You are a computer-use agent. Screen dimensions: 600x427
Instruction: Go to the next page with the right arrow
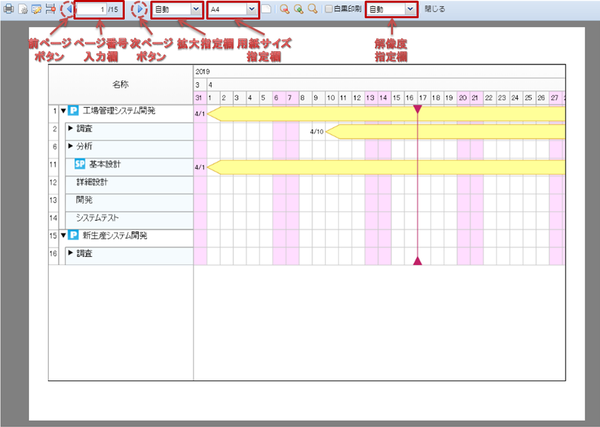pos(139,9)
